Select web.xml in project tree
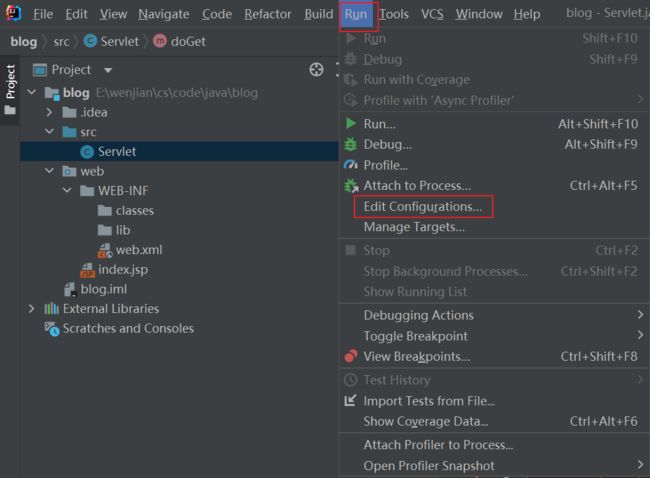This screenshot has height=478, width=650. (139, 250)
